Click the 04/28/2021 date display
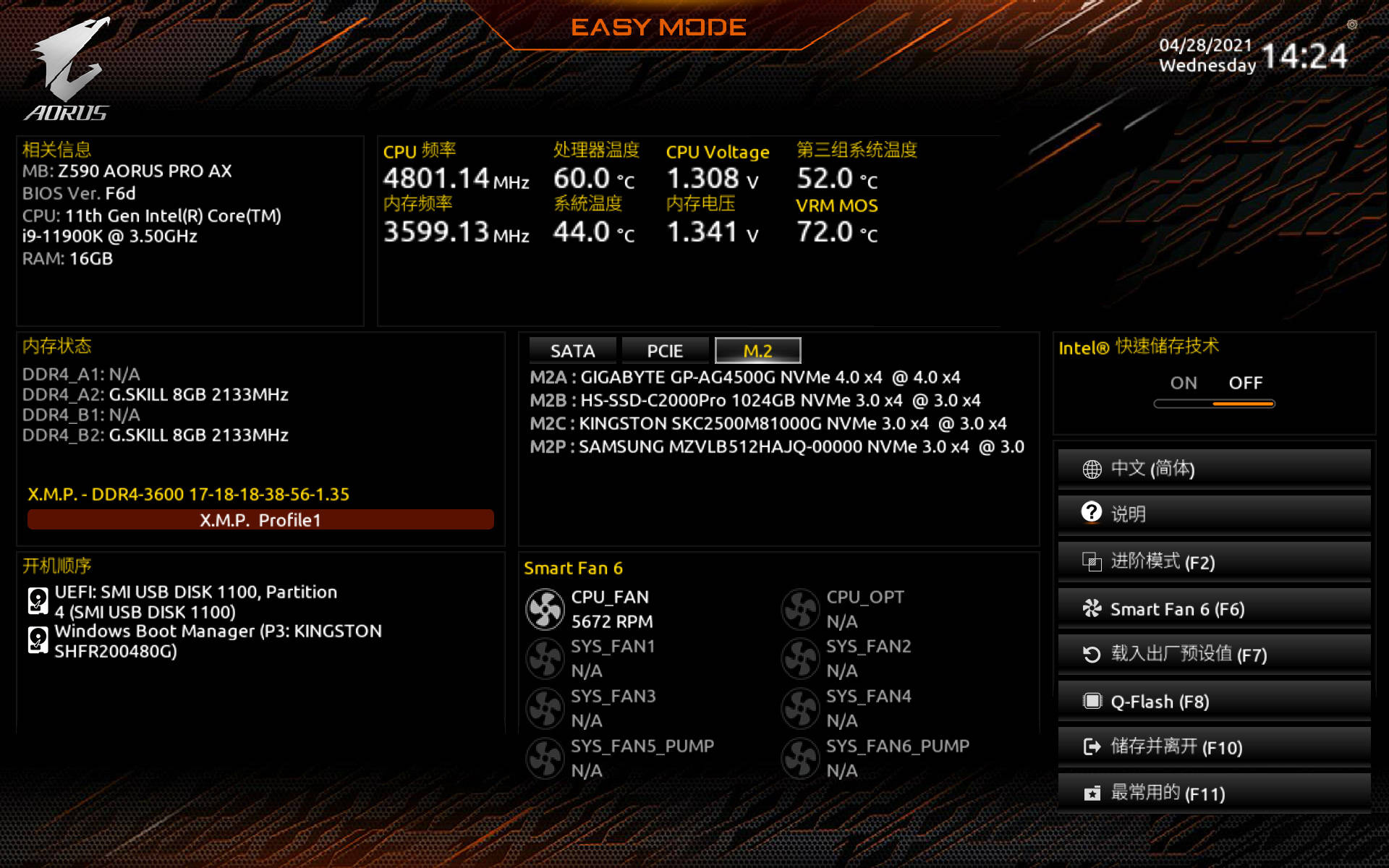Viewport: 1389px width, 868px height. (1205, 45)
